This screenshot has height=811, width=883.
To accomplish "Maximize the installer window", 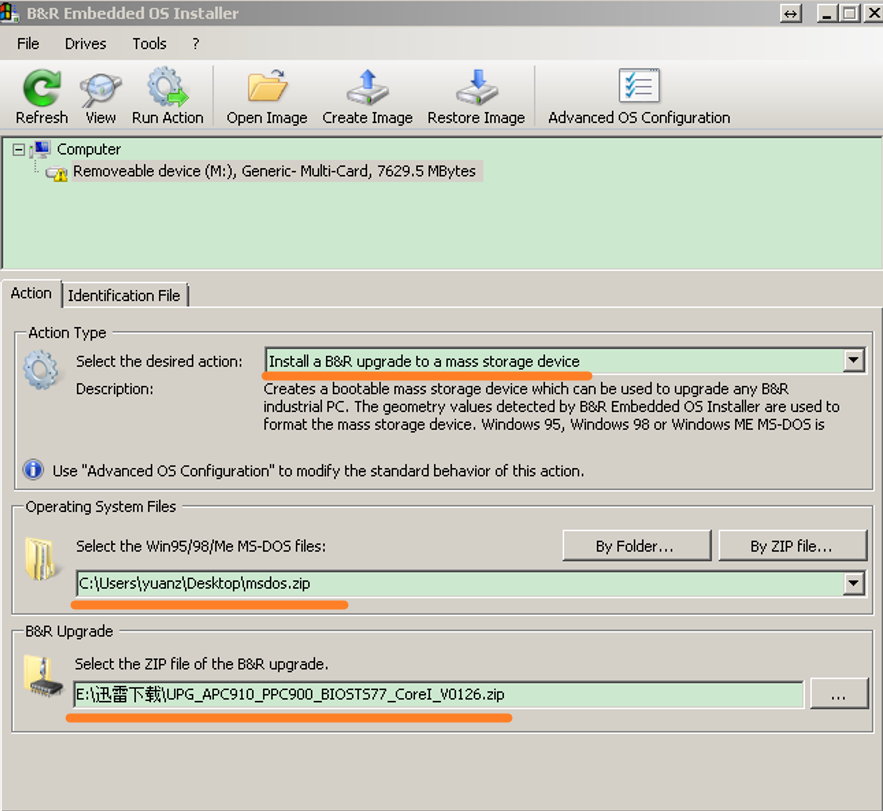I will point(849,14).
